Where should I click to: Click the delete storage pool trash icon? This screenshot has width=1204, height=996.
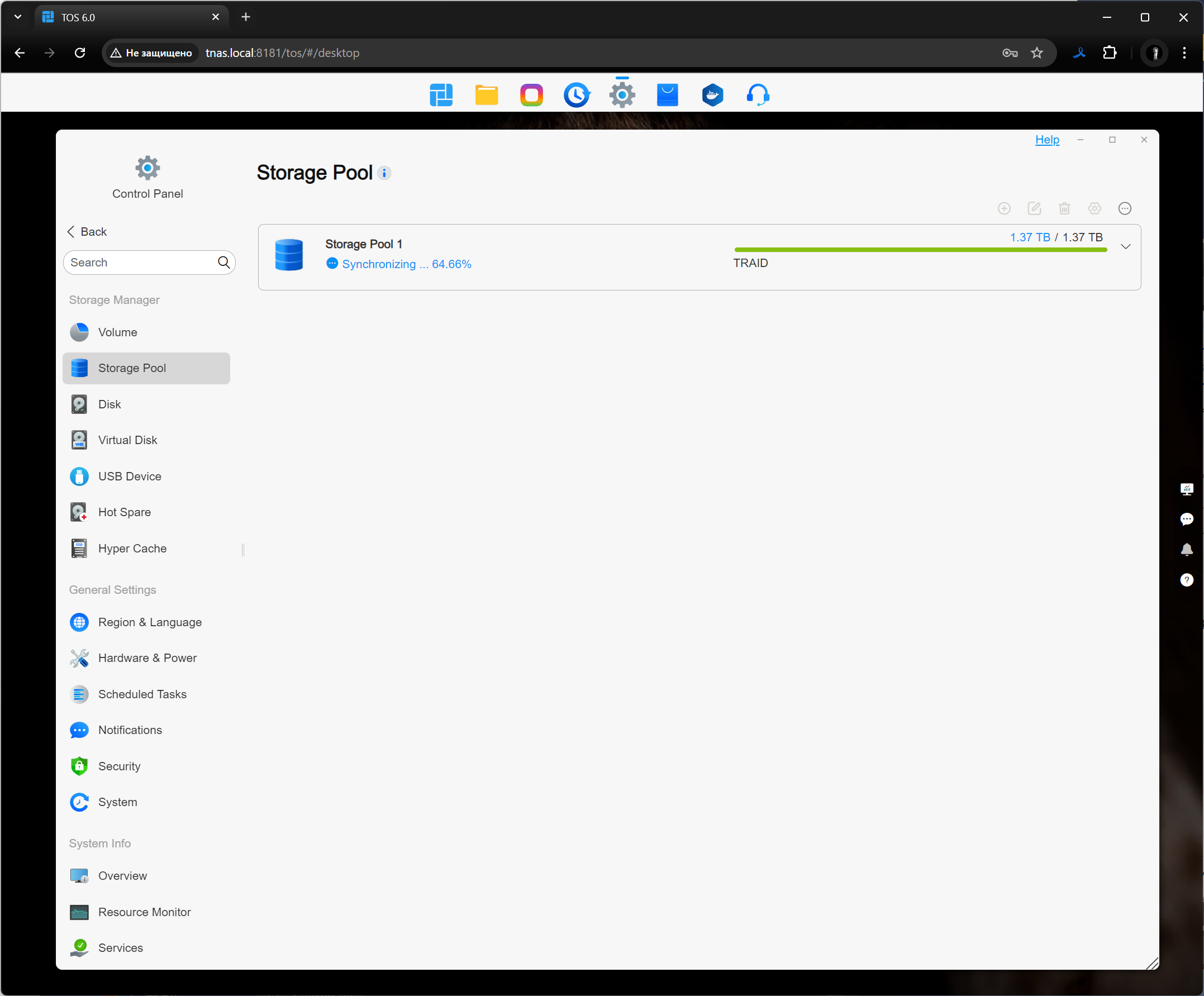1065,208
